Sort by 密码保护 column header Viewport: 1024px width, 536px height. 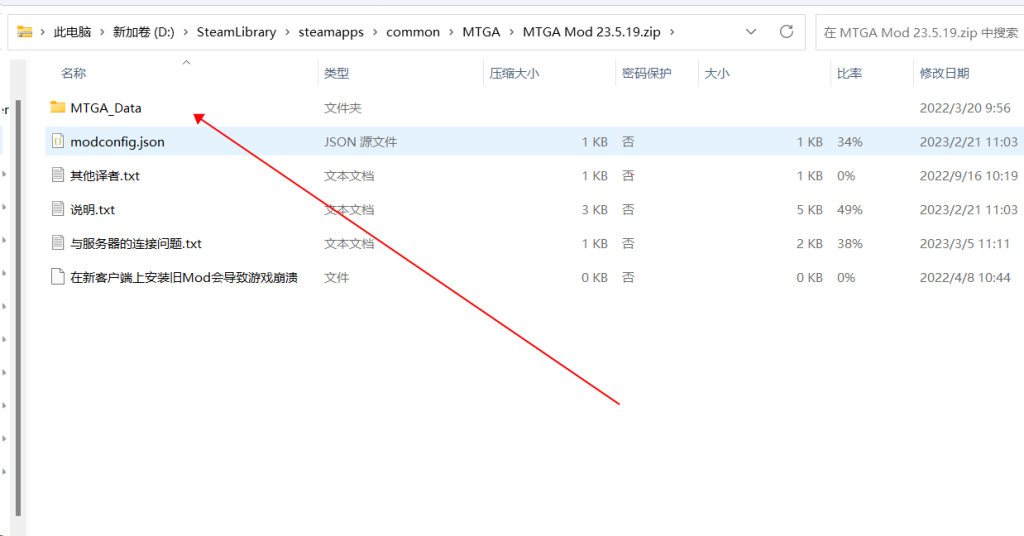coord(647,73)
